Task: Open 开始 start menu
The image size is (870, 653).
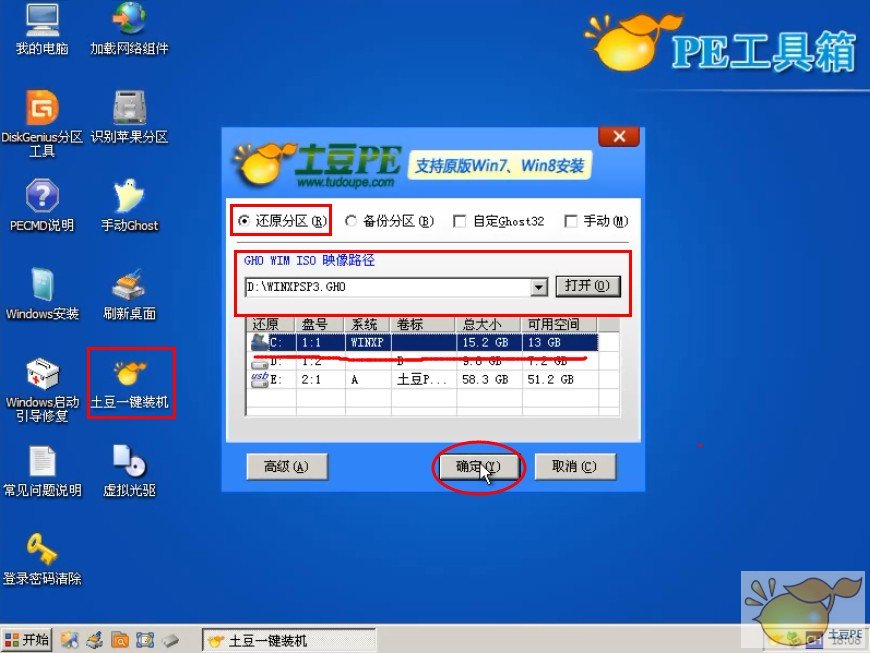Action: (x=27, y=638)
